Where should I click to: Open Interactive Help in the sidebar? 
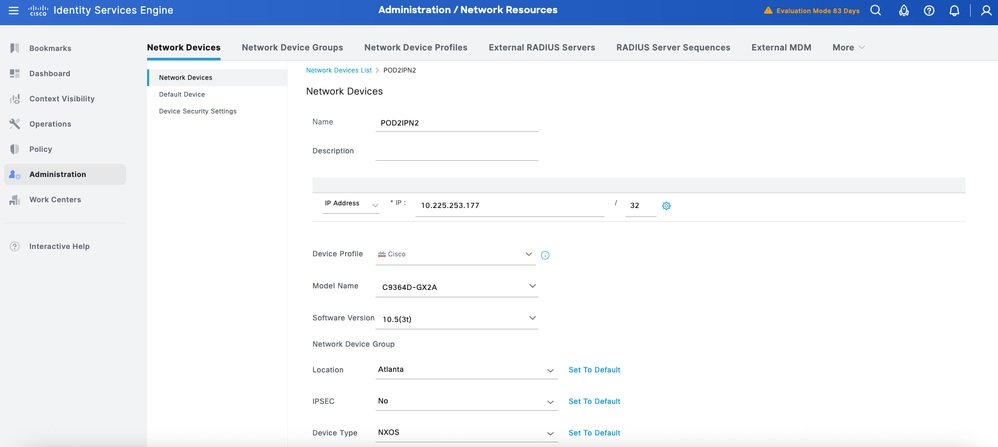(x=59, y=246)
